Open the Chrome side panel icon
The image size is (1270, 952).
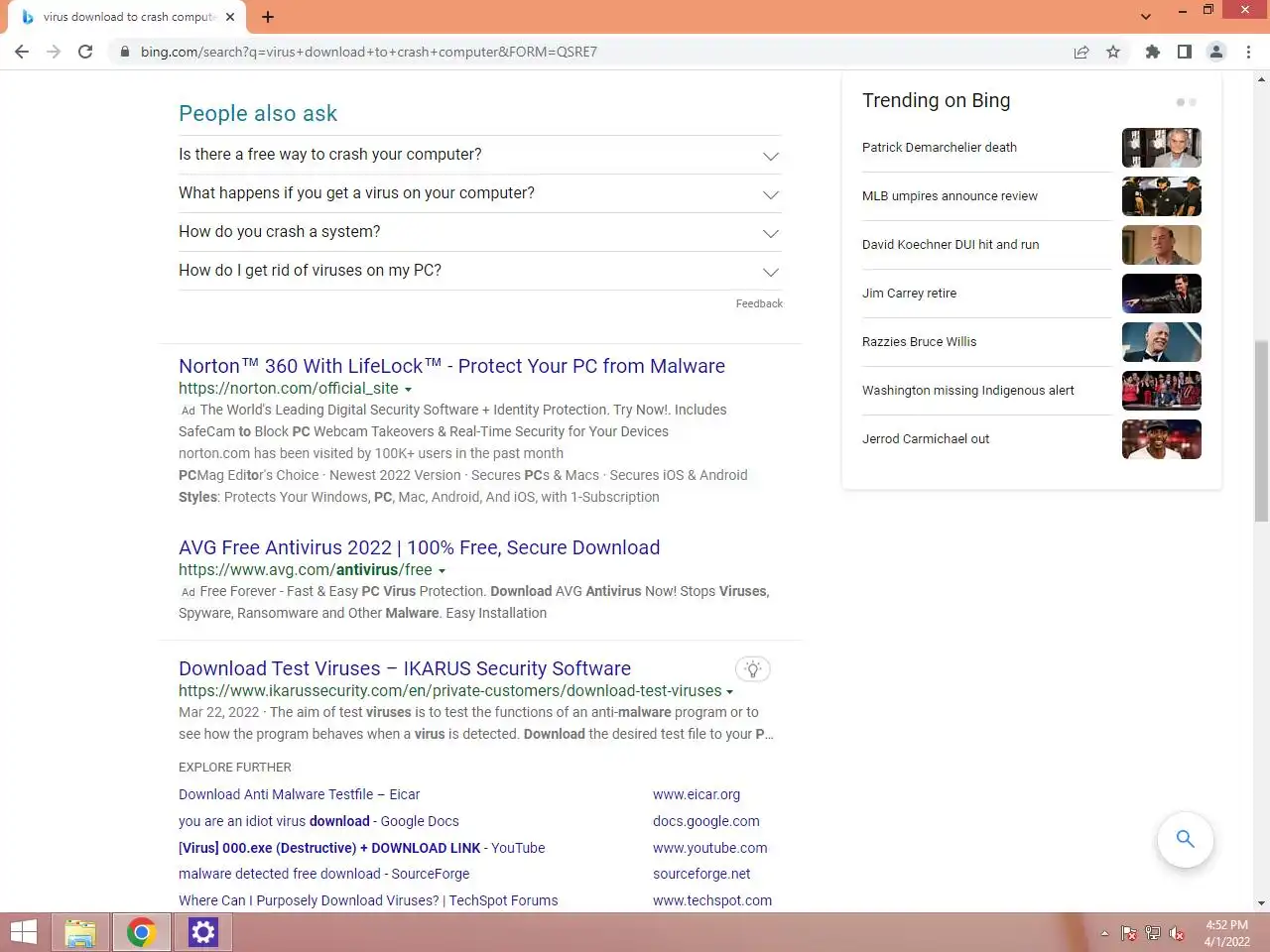coord(1185,52)
